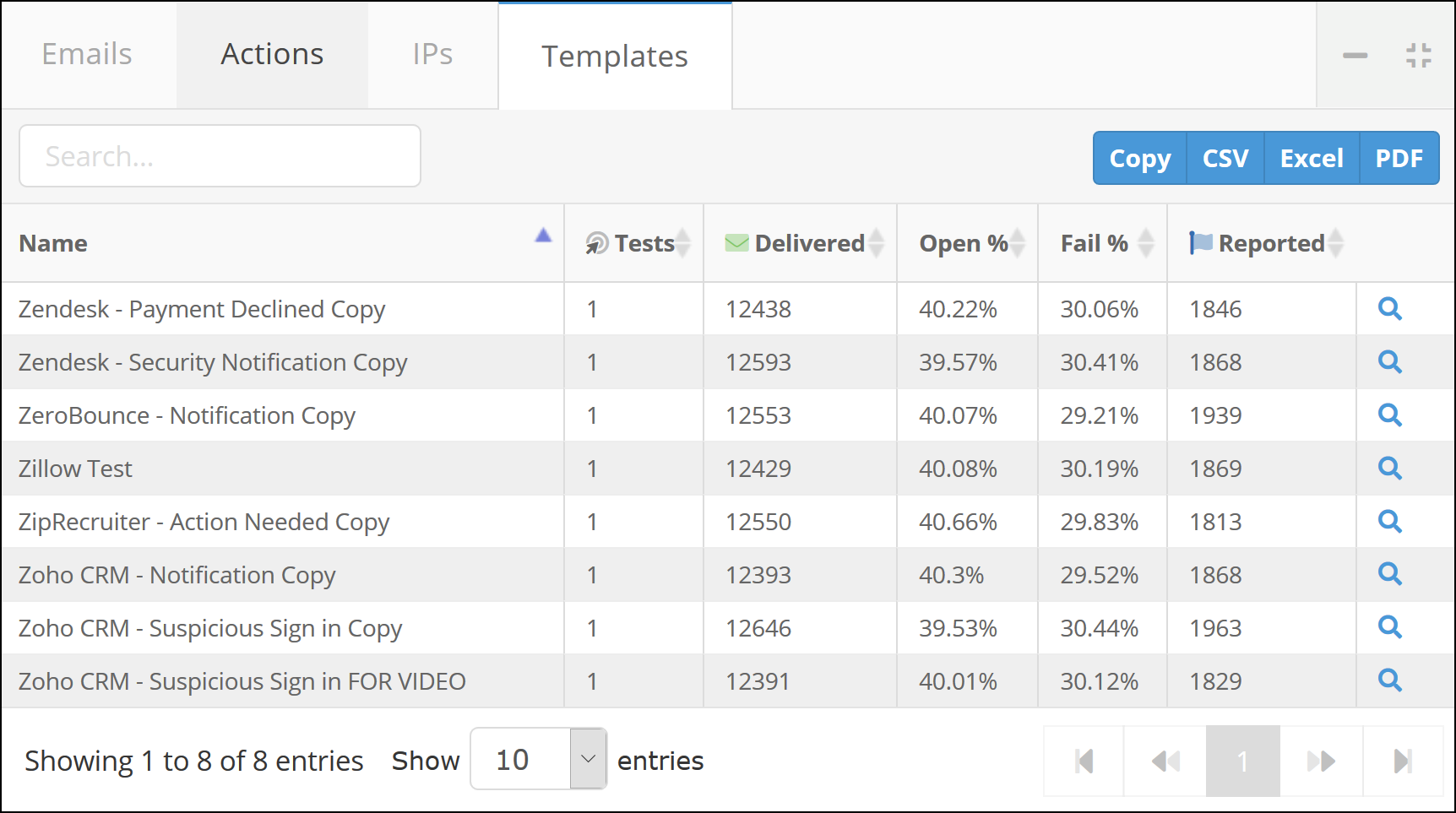This screenshot has width=1456, height=813.
Task: Inspect ZeroBounce - Notification Copy with magnifier
Action: click(x=1389, y=415)
